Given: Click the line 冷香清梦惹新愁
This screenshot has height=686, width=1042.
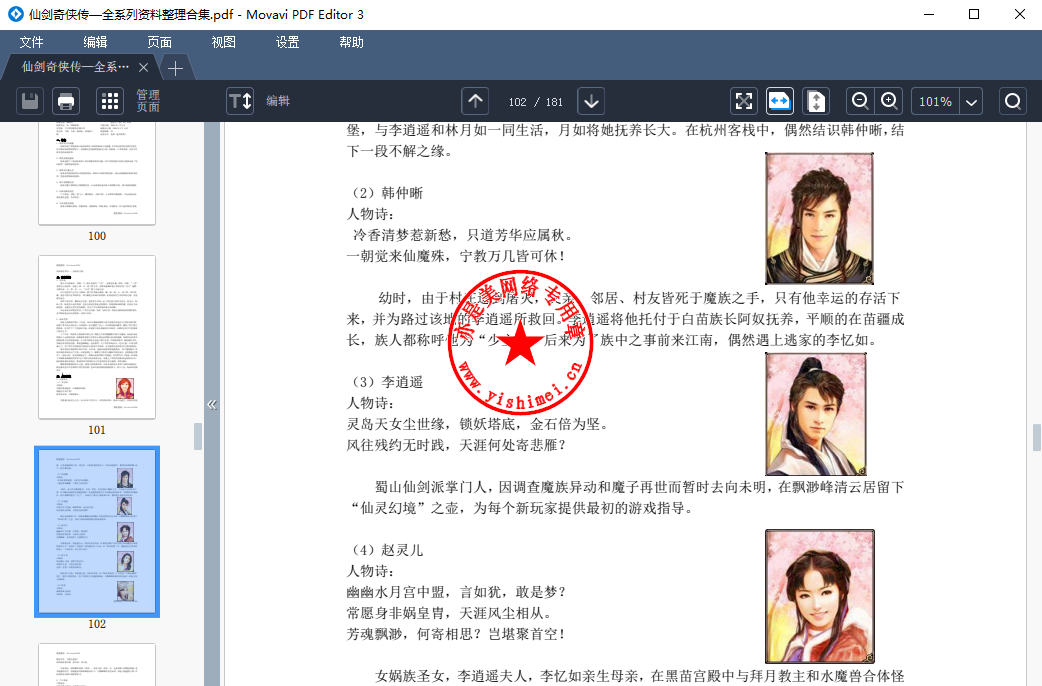Looking at the screenshot, I should (x=463, y=235).
